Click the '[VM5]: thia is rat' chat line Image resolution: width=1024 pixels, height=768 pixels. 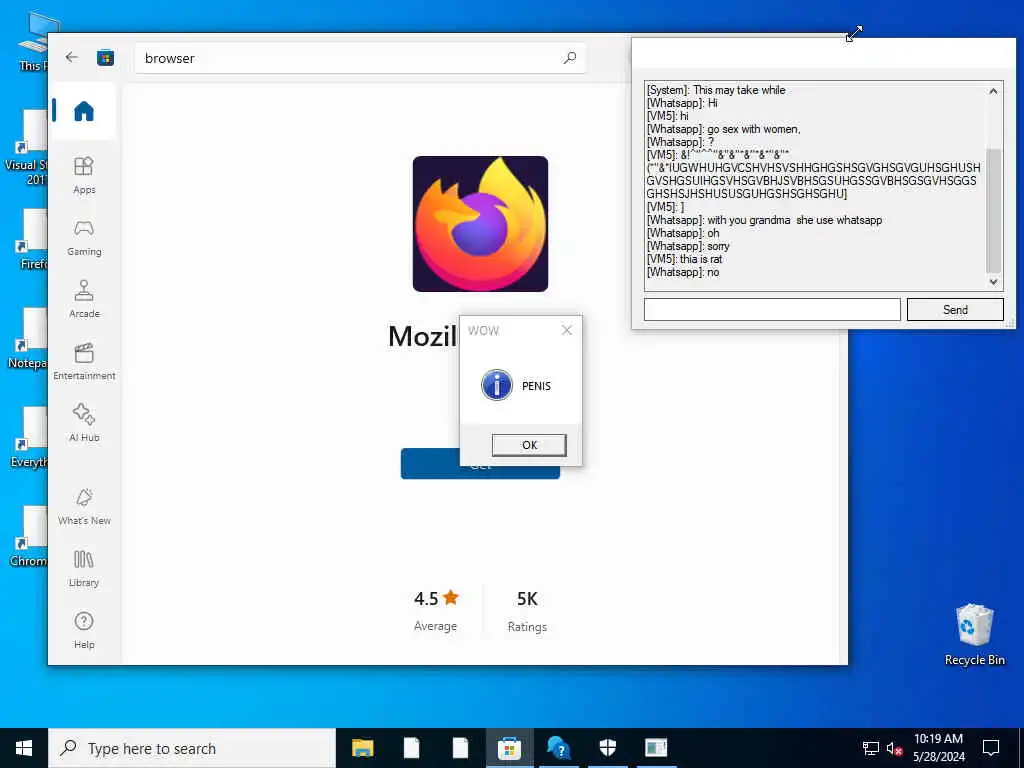point(684,259)
